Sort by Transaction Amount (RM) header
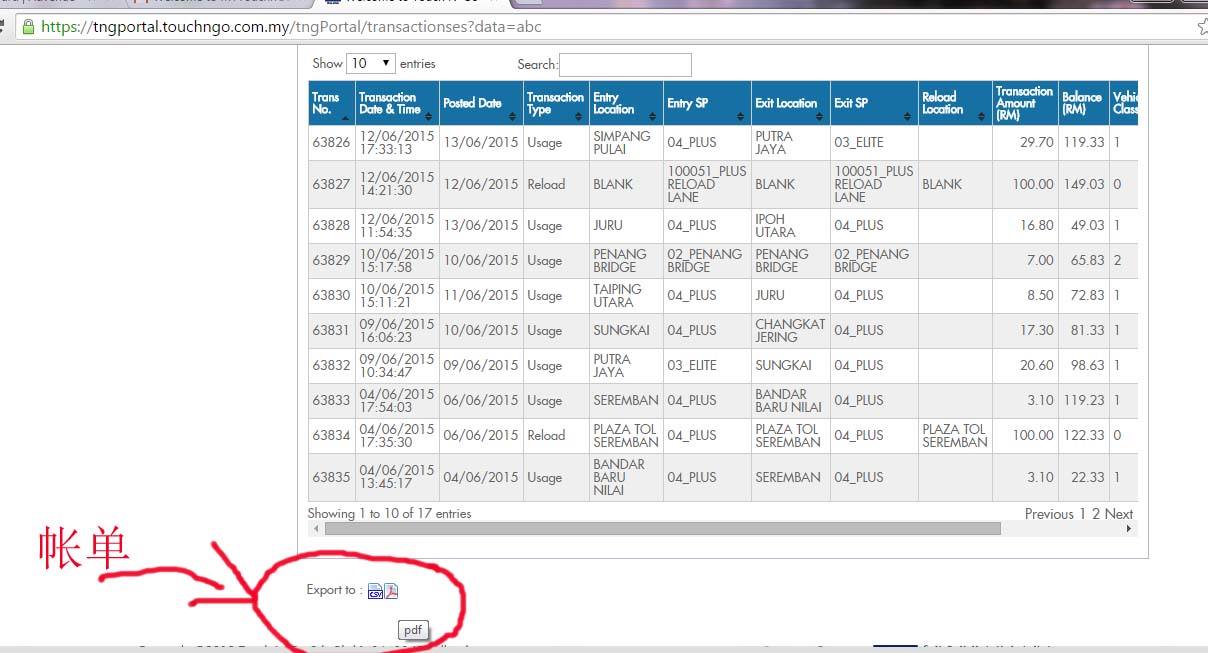Screen dimensions: 1208x653 1025,103
